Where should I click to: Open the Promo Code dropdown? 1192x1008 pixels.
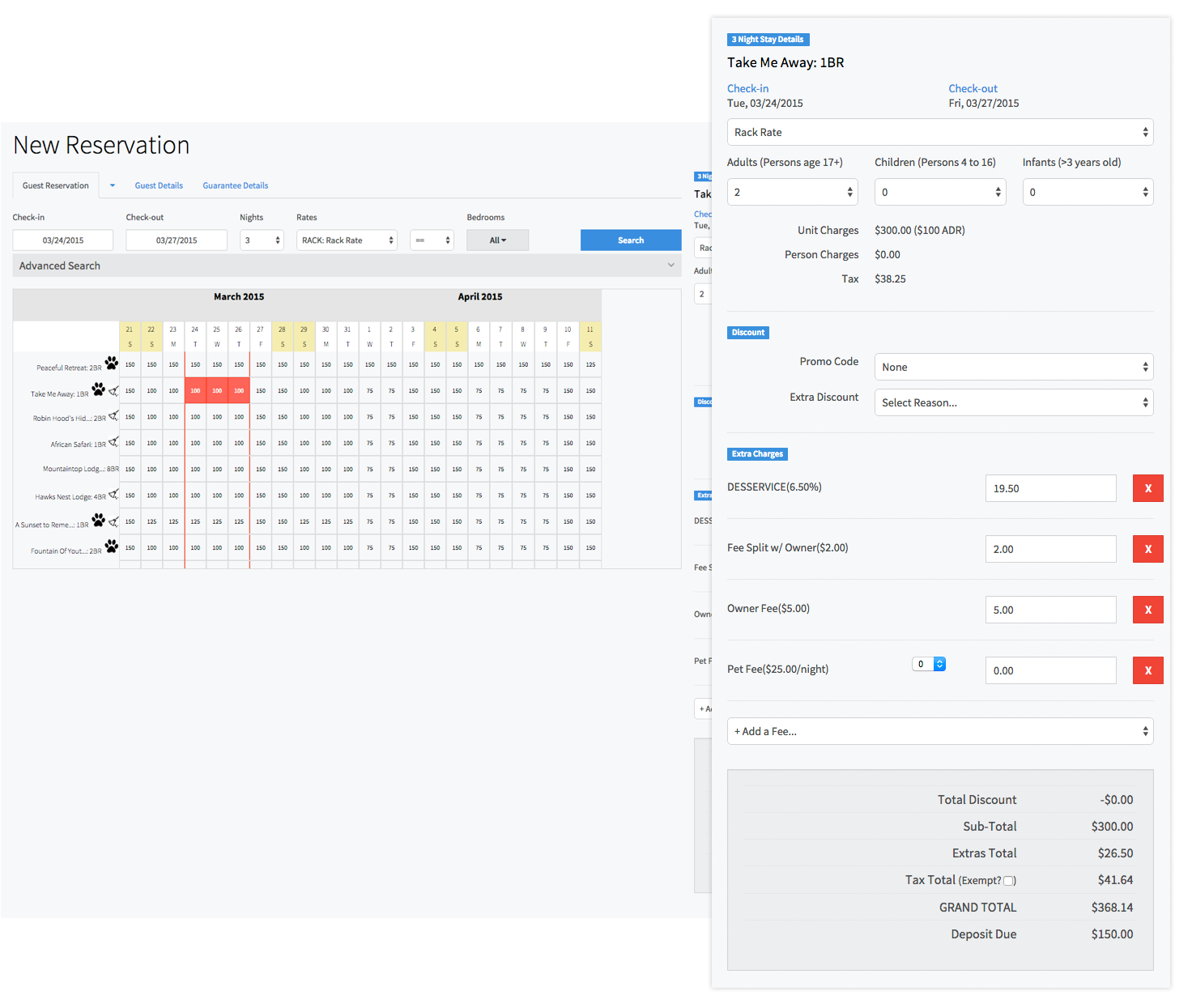1014,367
